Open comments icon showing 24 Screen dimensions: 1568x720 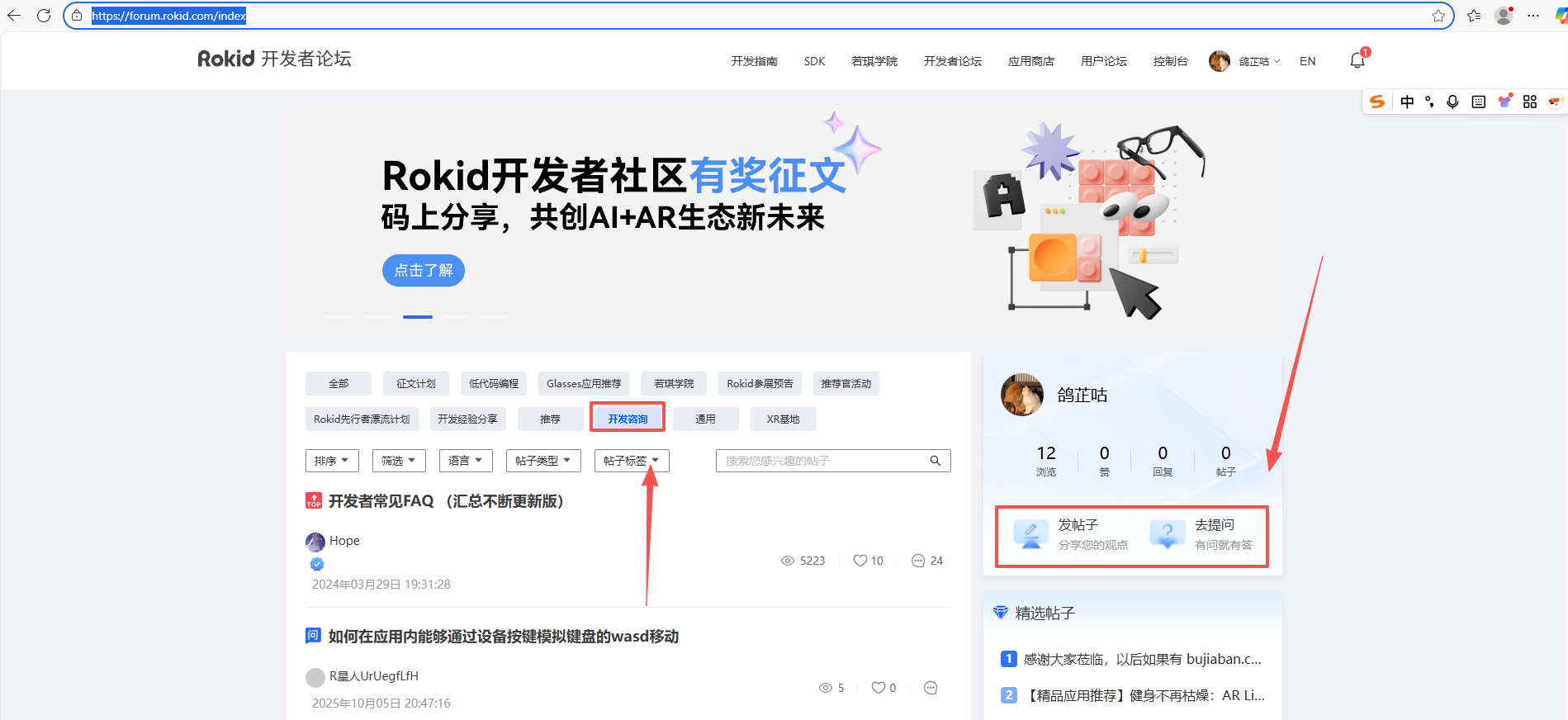click(x=918, y=561)
